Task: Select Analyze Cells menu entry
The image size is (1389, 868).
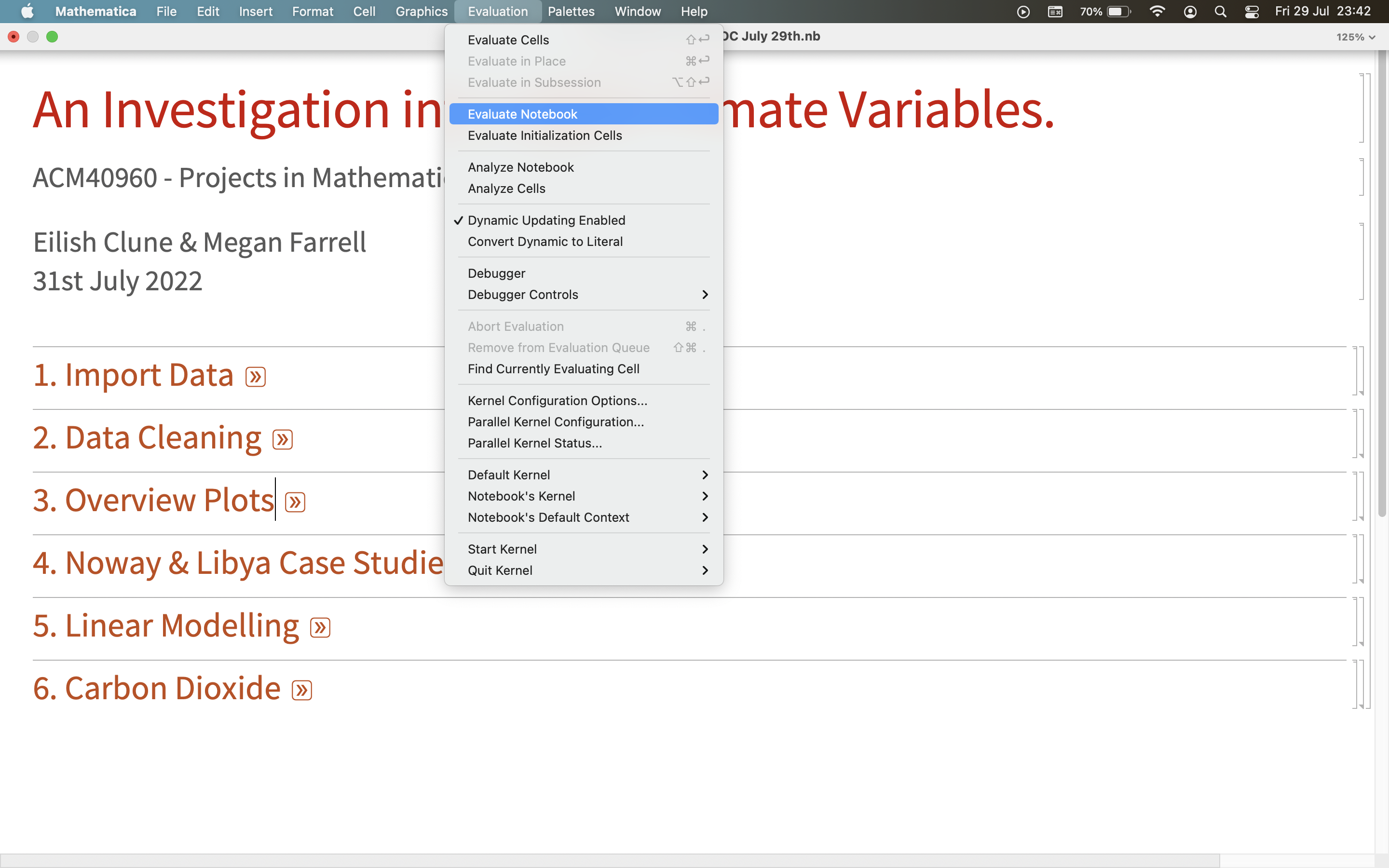Action: 584,189
